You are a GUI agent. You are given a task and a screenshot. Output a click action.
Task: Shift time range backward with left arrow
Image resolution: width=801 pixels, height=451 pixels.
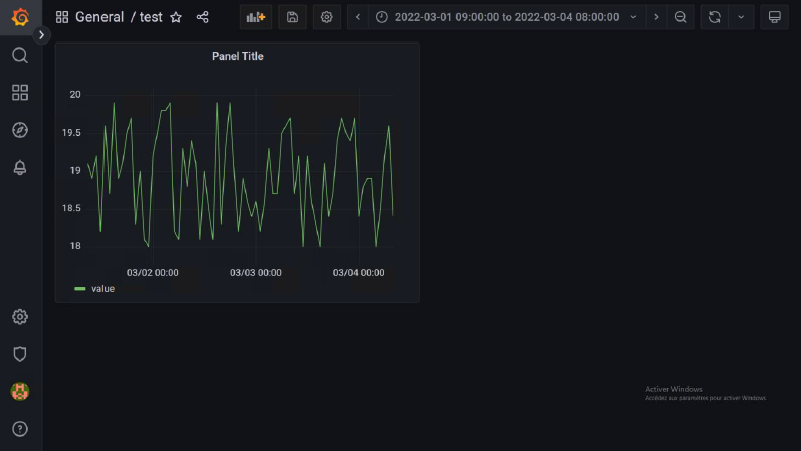click(358, 17)
